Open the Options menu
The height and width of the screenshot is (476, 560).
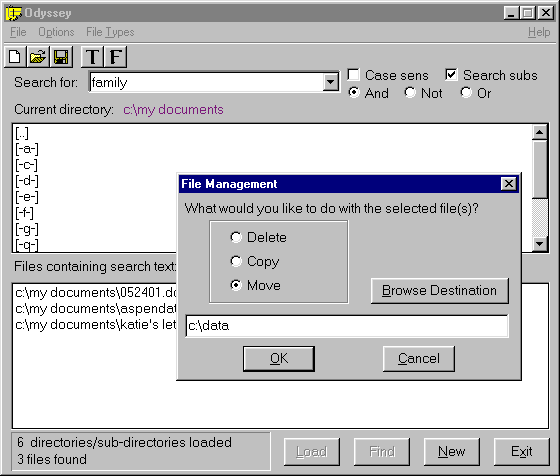click(56, 32)
